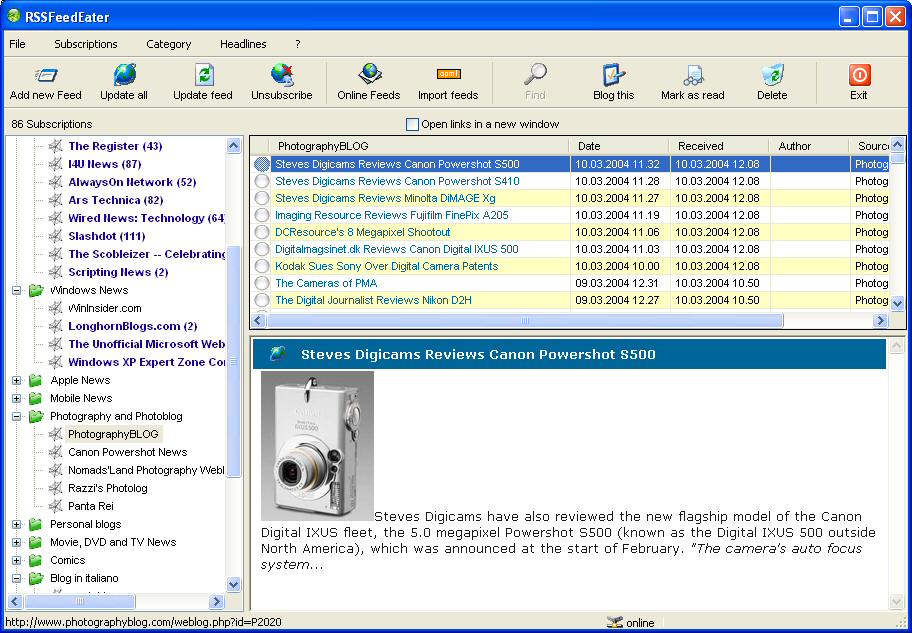The height and width of the screenshot is (633, 912).
Task: Toggle read marker for Fujifilm FinePix A205 headline
Action: pyautogui.click(x=262, y=215)
